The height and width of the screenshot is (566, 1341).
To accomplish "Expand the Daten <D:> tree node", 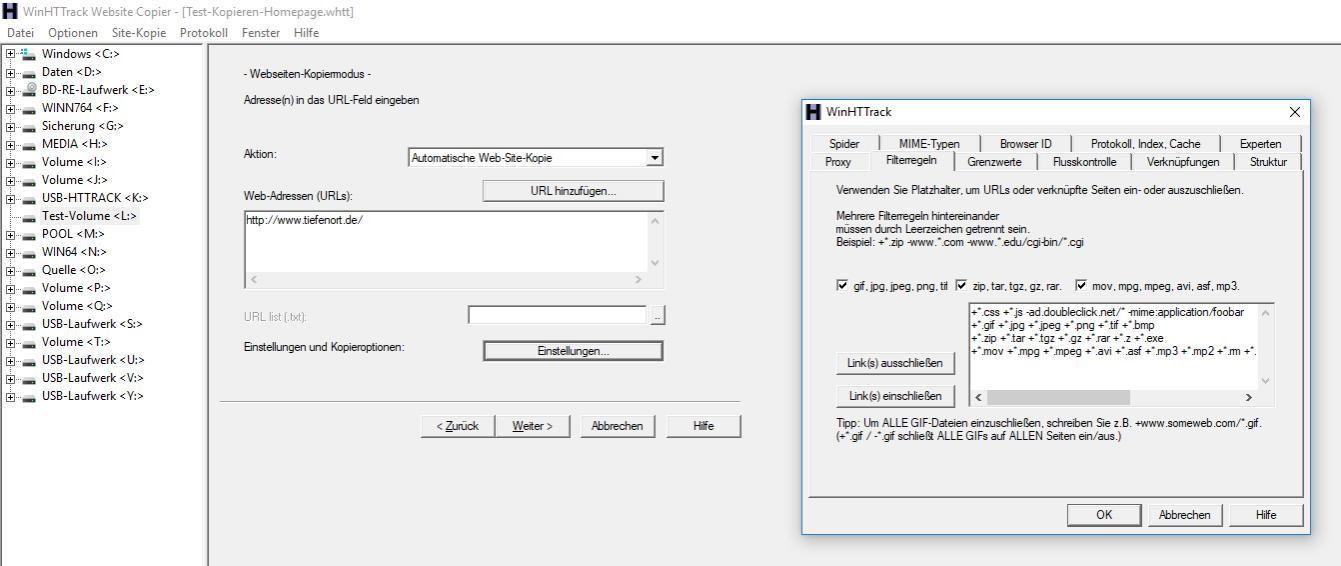I will point(10,72).
